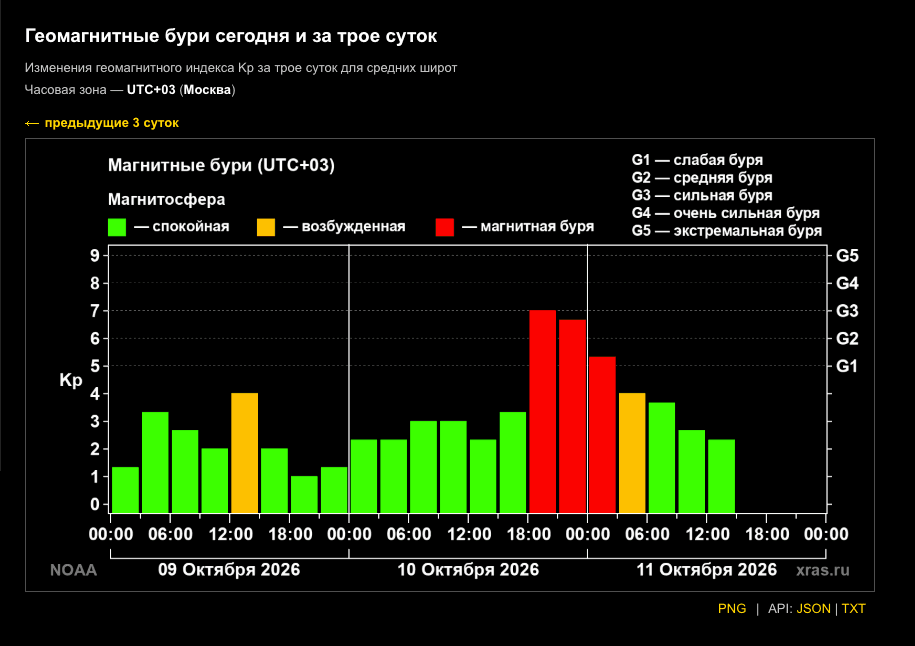Select the yellow bar on 09 Октября

click(x=245, y=453)
